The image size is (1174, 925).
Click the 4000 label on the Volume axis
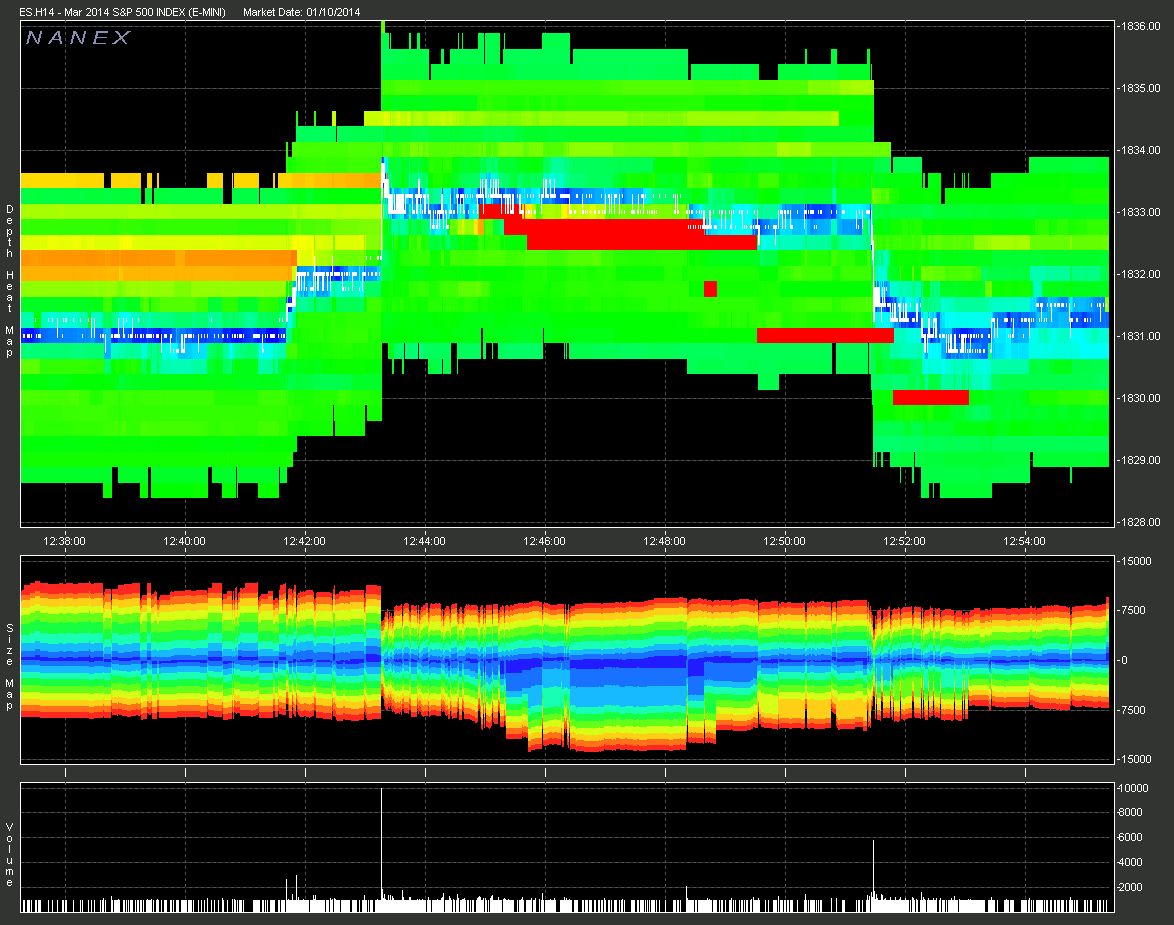point(1131,862)
